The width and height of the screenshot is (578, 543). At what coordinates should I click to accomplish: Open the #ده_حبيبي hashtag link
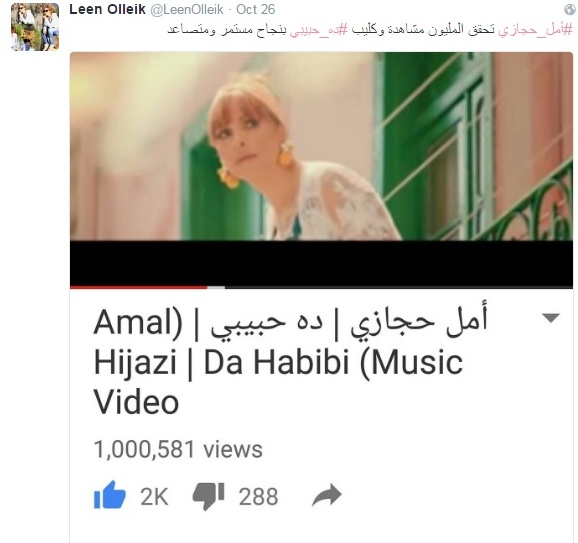click(318, 29)
